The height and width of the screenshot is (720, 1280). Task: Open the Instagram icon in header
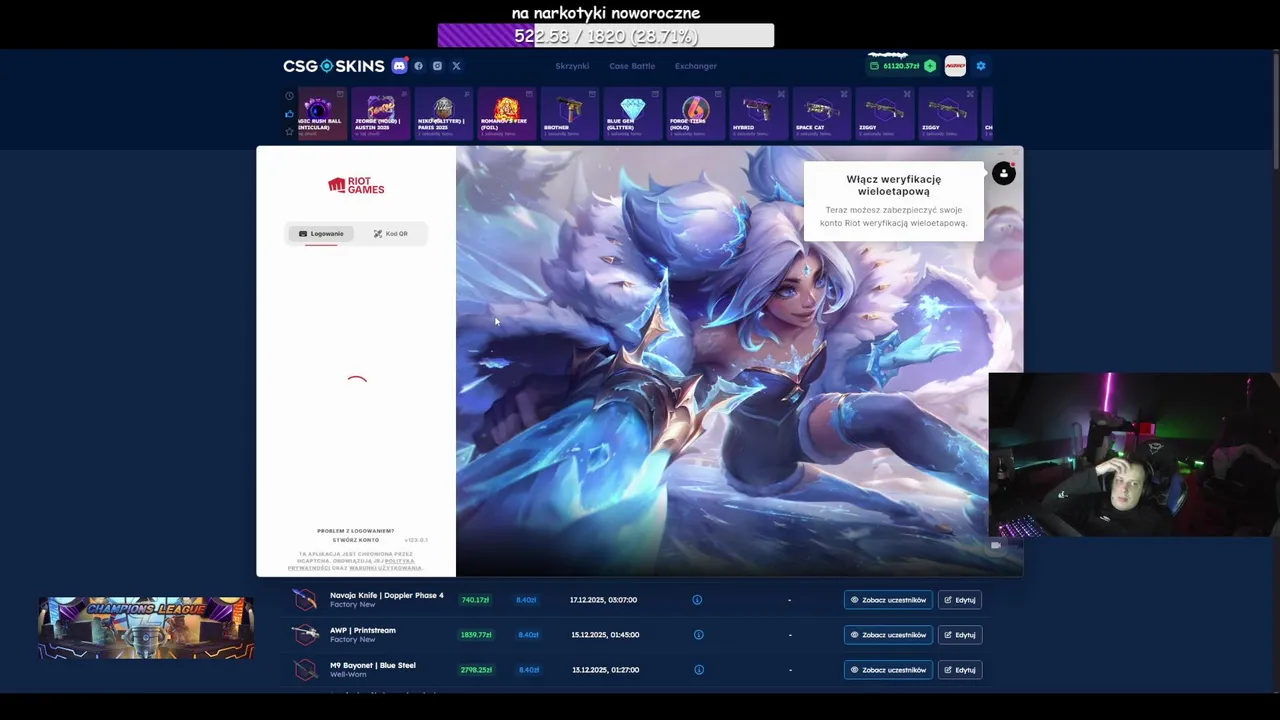[437, 66]
